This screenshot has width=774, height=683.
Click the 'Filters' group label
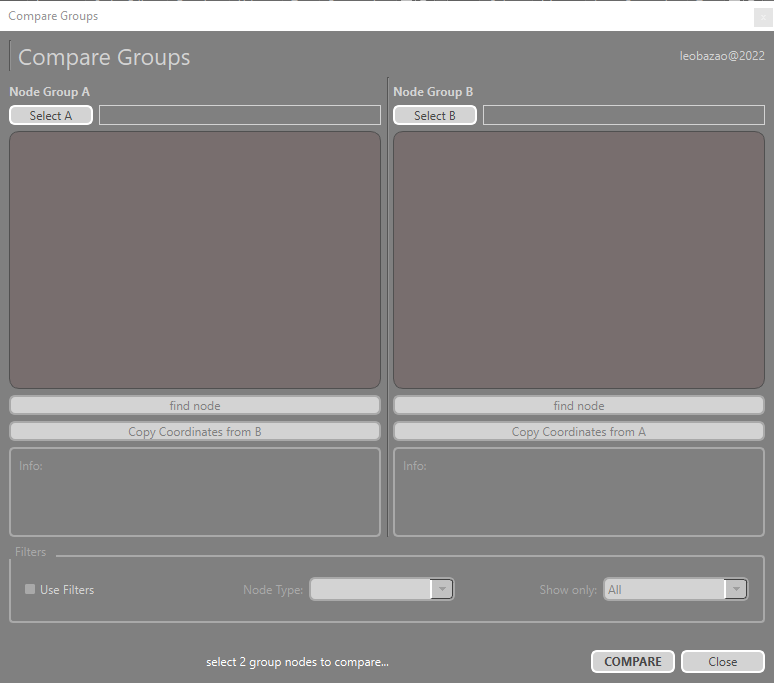(31, 552)
